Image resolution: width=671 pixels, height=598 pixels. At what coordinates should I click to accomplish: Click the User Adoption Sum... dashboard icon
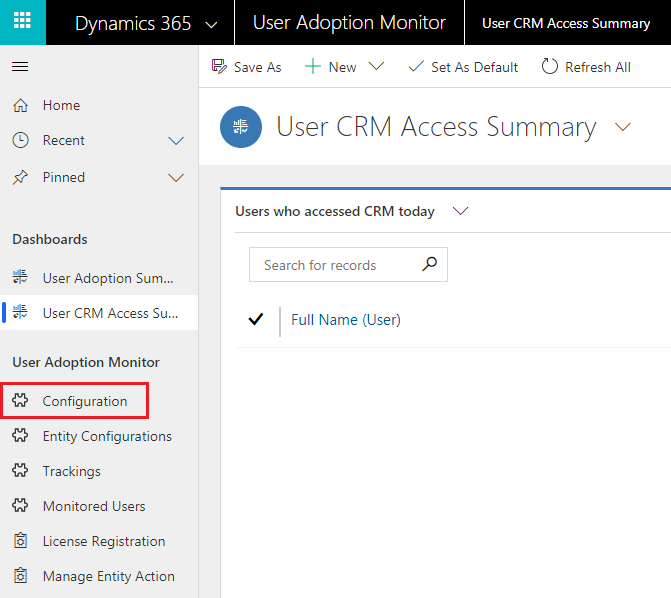(20, 277)
